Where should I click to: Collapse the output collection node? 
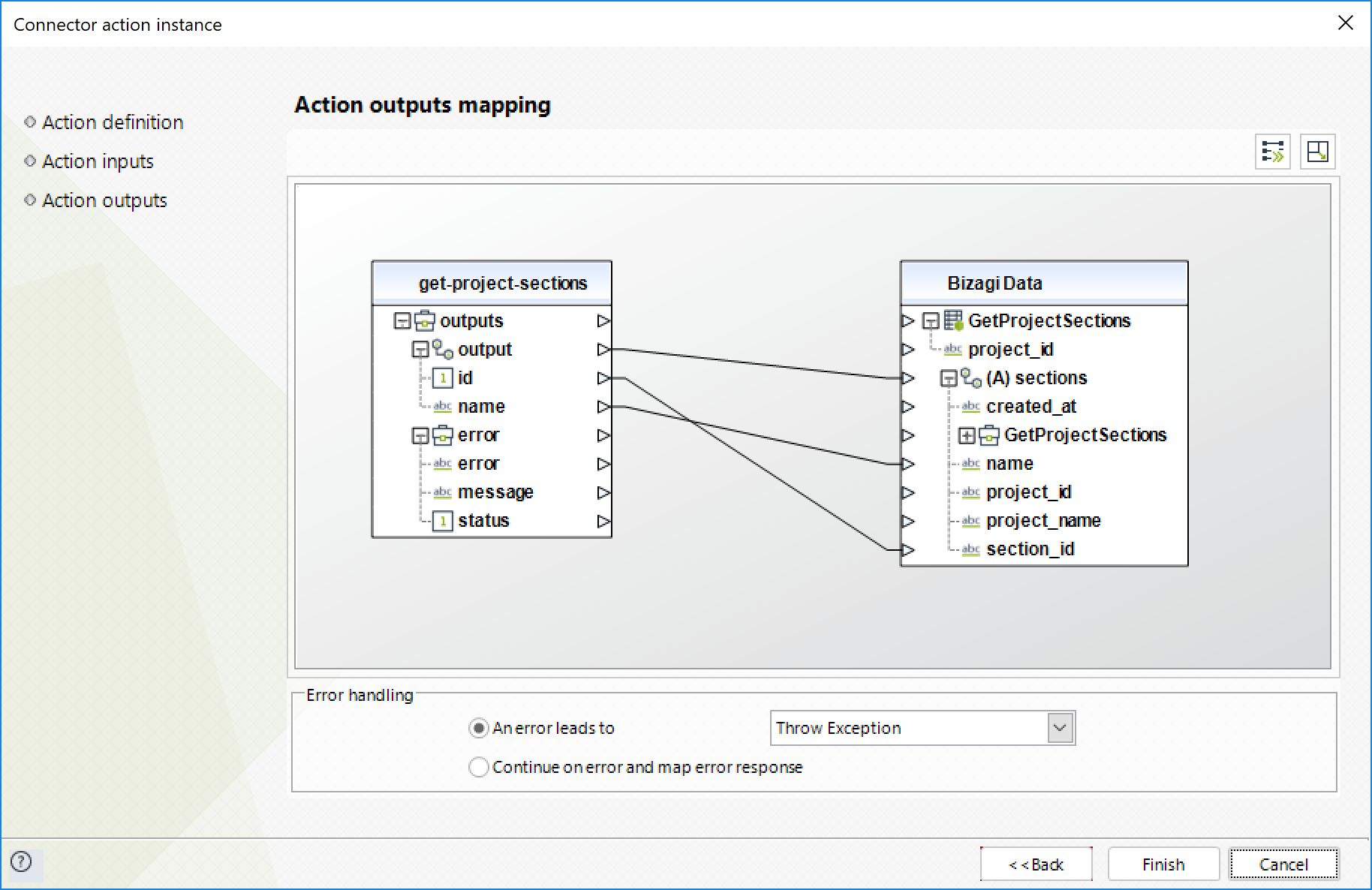(420, 350)
